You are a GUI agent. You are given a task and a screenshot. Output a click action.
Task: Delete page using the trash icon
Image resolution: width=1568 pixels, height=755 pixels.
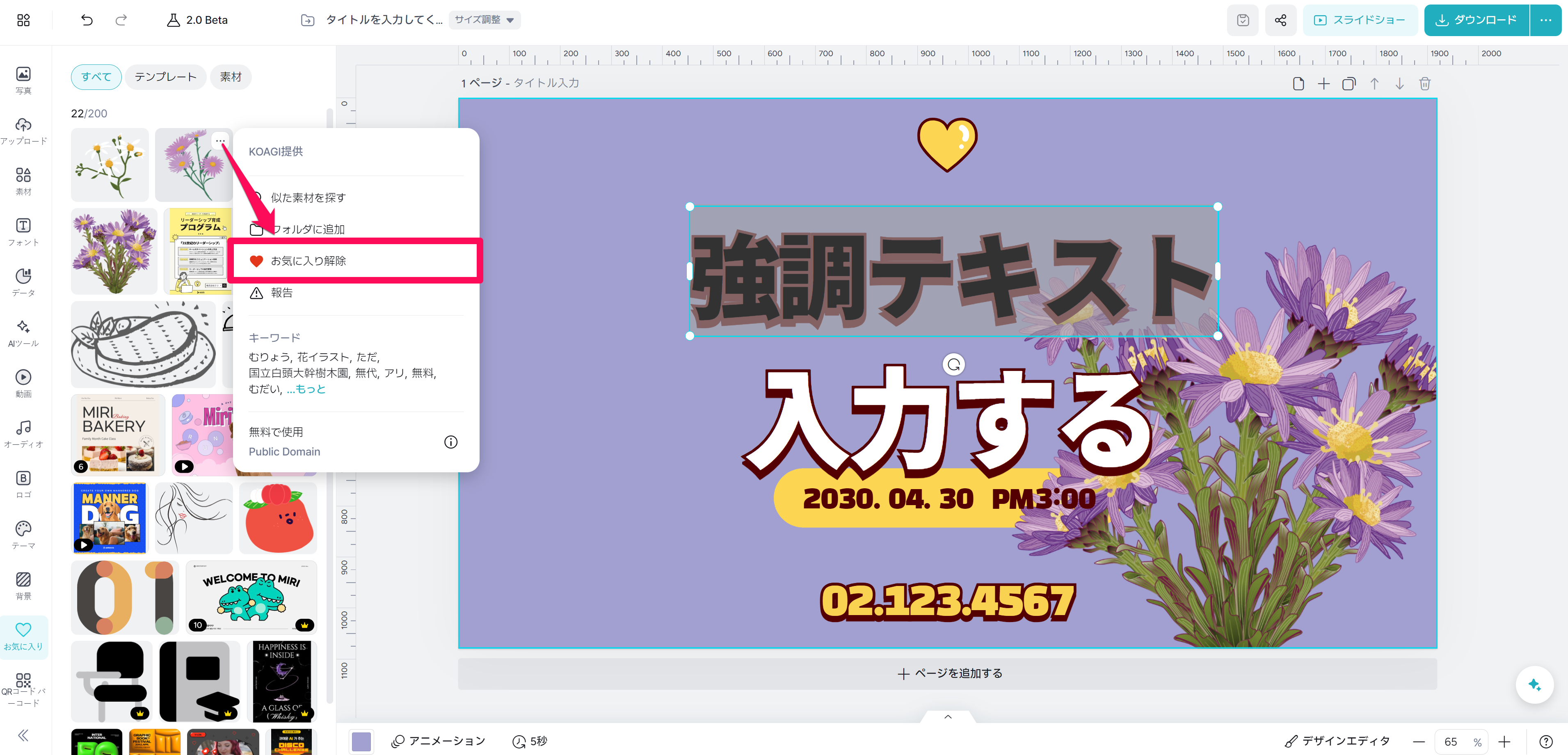tap(1424, 83)
